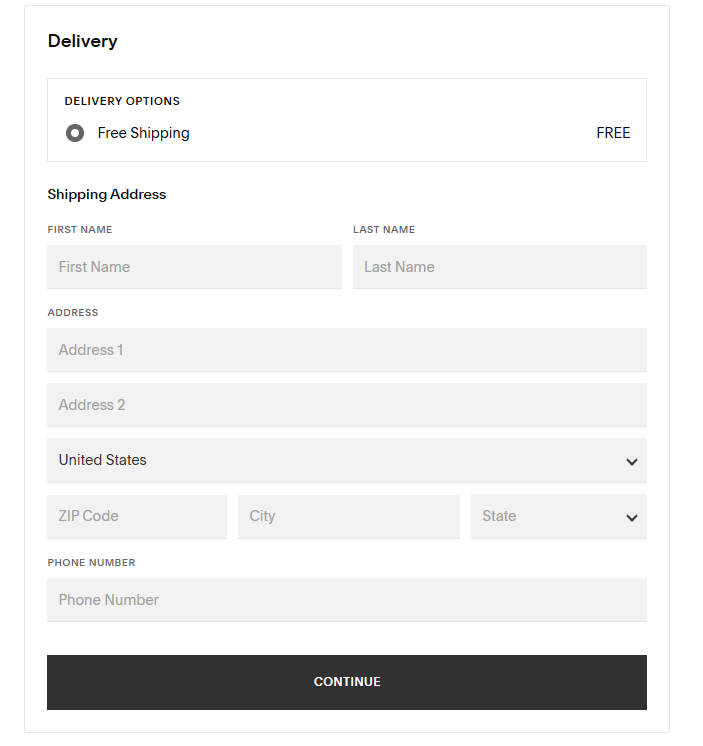Click the Free Shipping option label
The width and height of the screenshot is (703, 746).
coord(143,133)
